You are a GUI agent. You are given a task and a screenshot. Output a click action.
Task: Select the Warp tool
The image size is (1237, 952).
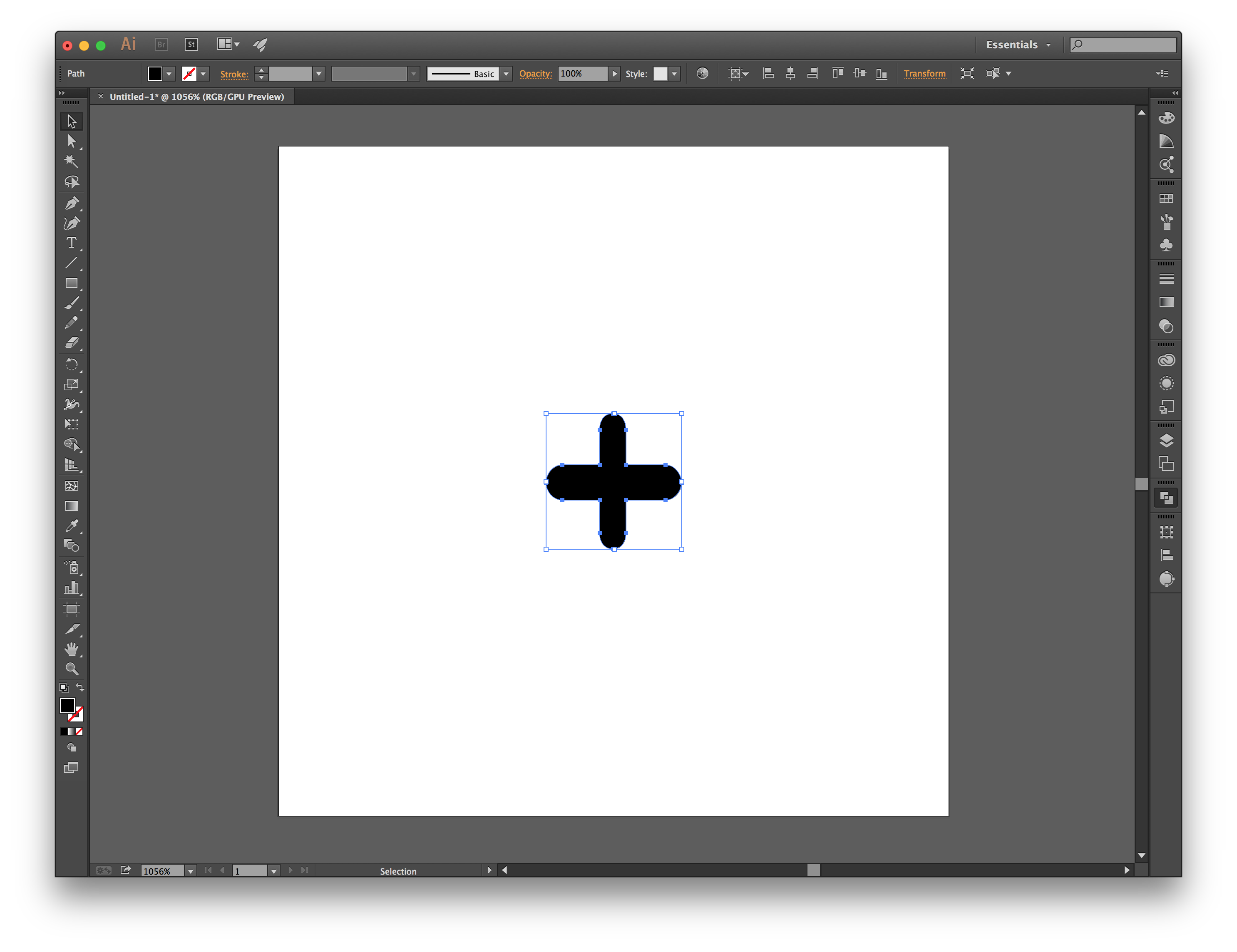(x=71, y=404)
